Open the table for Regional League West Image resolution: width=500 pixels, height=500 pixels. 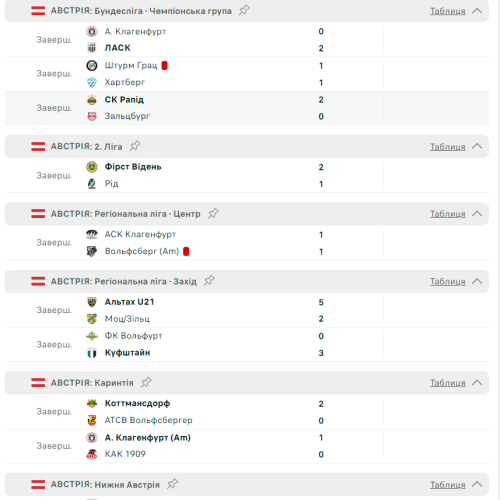(x=447, y=281)
